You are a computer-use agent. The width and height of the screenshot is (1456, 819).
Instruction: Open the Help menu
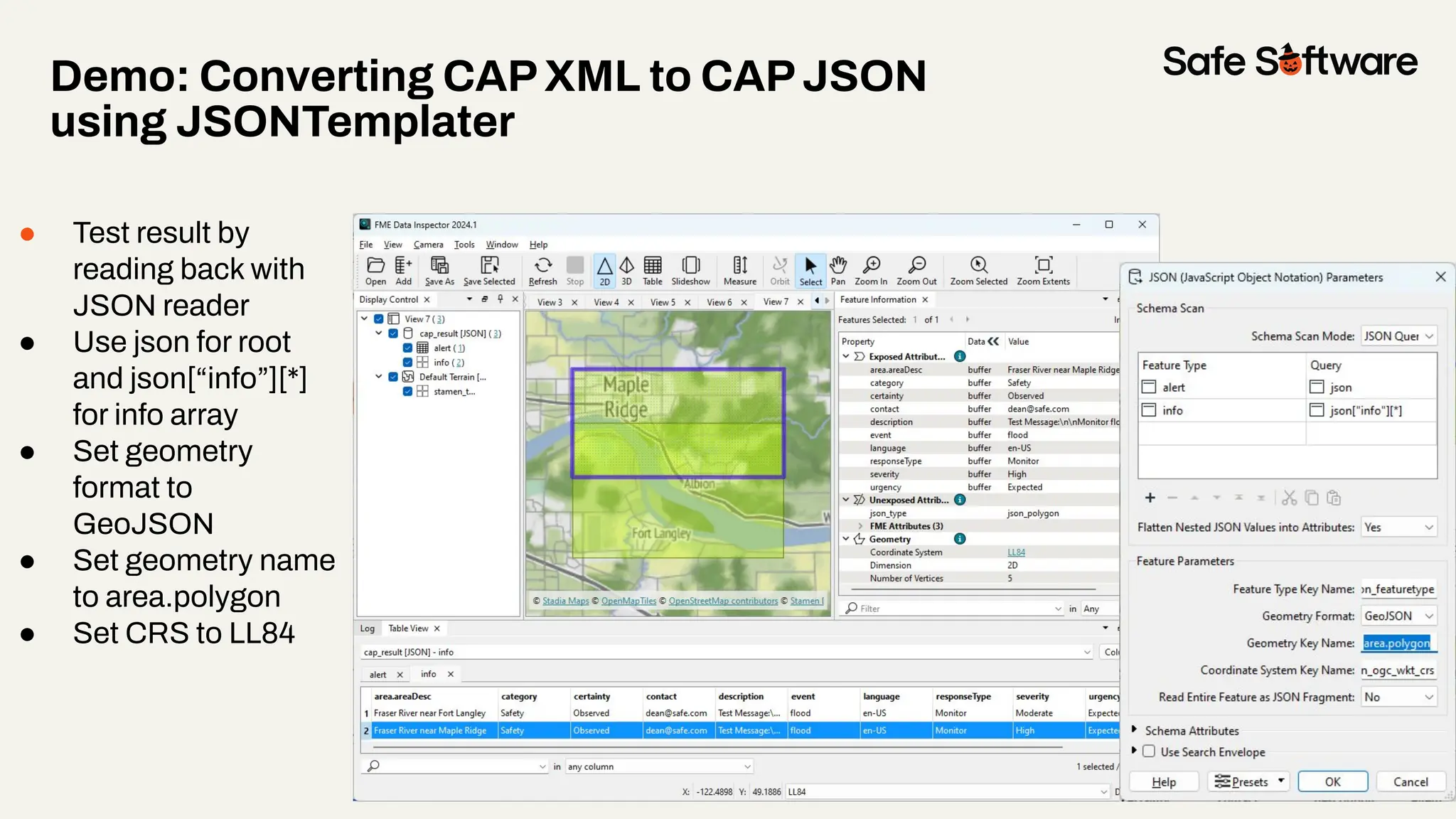[538, 245]
